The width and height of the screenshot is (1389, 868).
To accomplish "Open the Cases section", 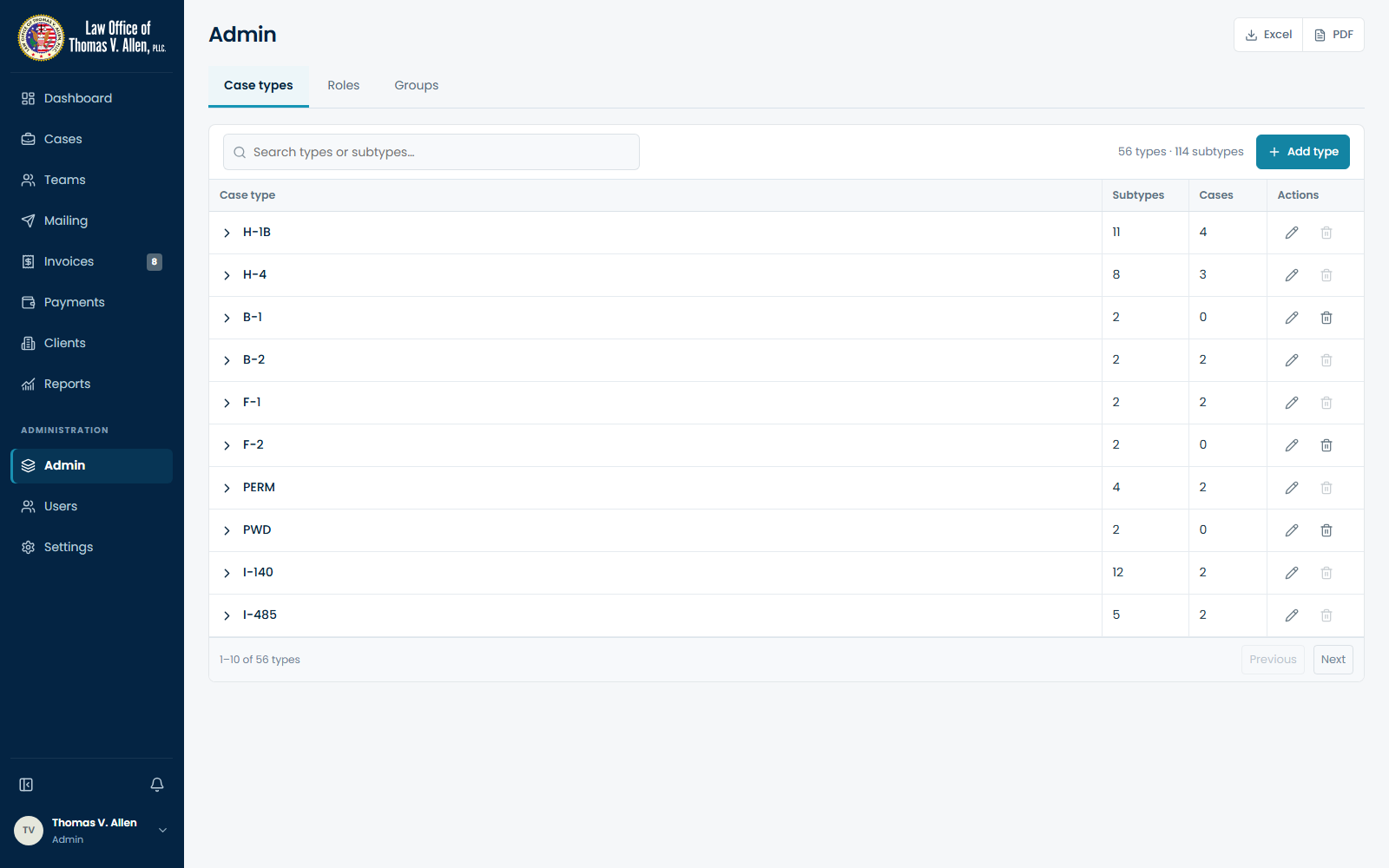I will coord(92,139).
